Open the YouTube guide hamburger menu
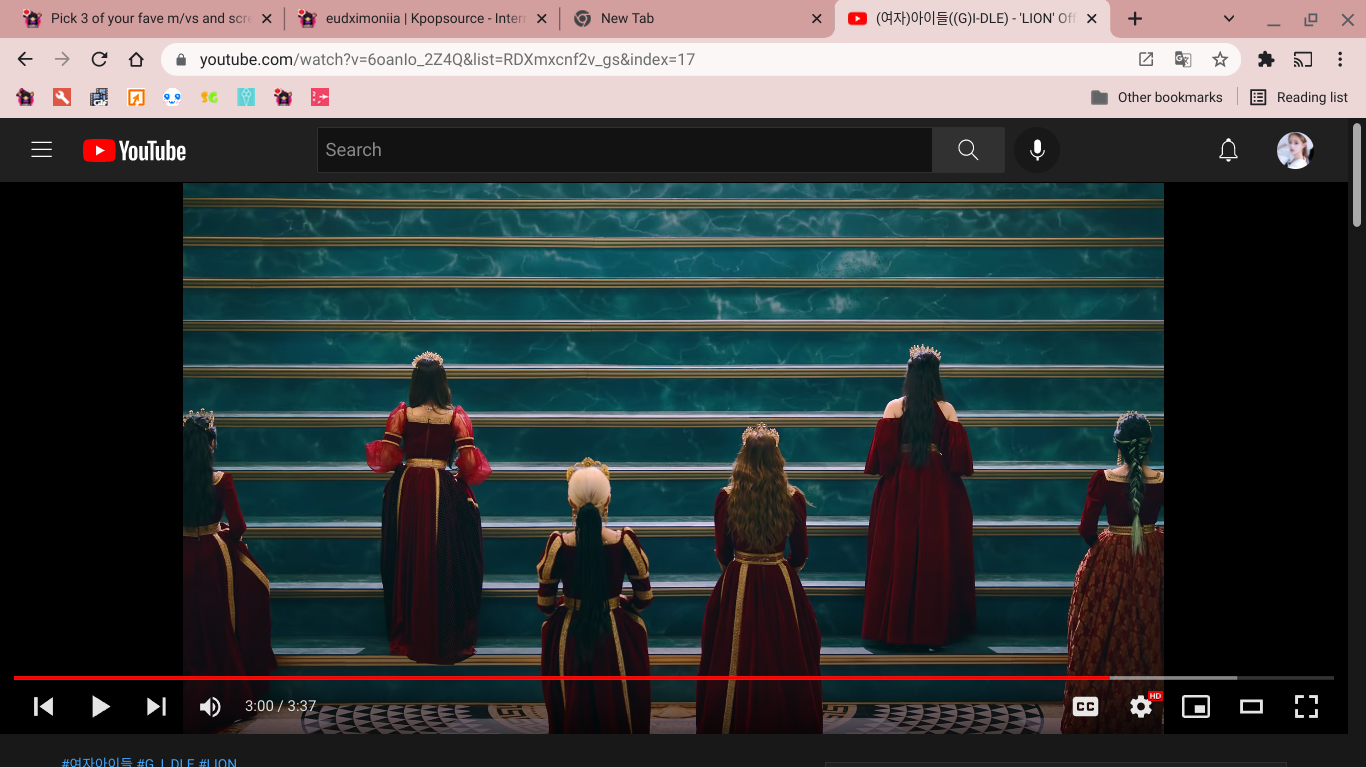Screen dimensions: 1366x768 point(41,150)
